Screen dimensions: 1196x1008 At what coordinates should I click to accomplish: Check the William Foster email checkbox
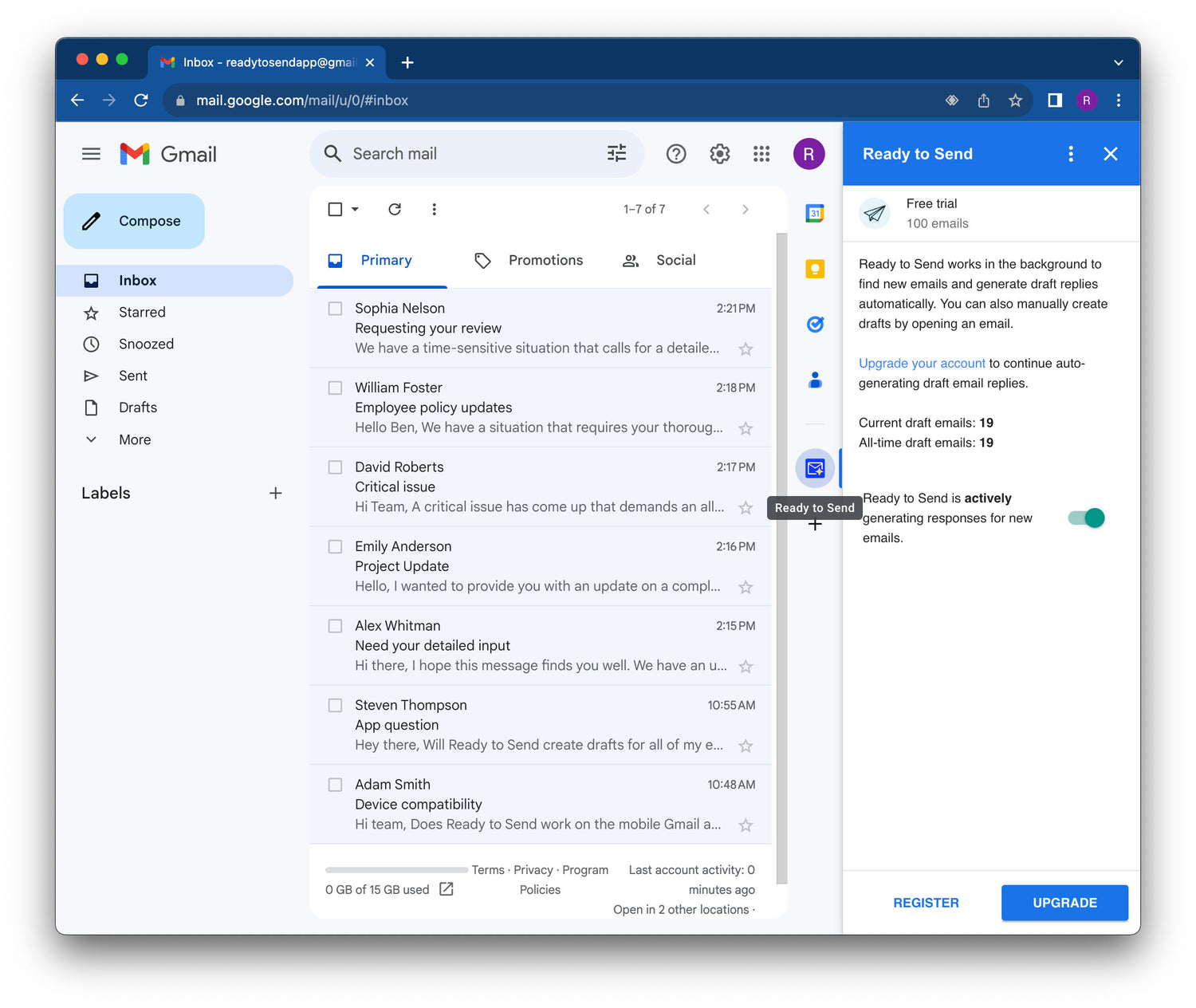coord(336,388)
